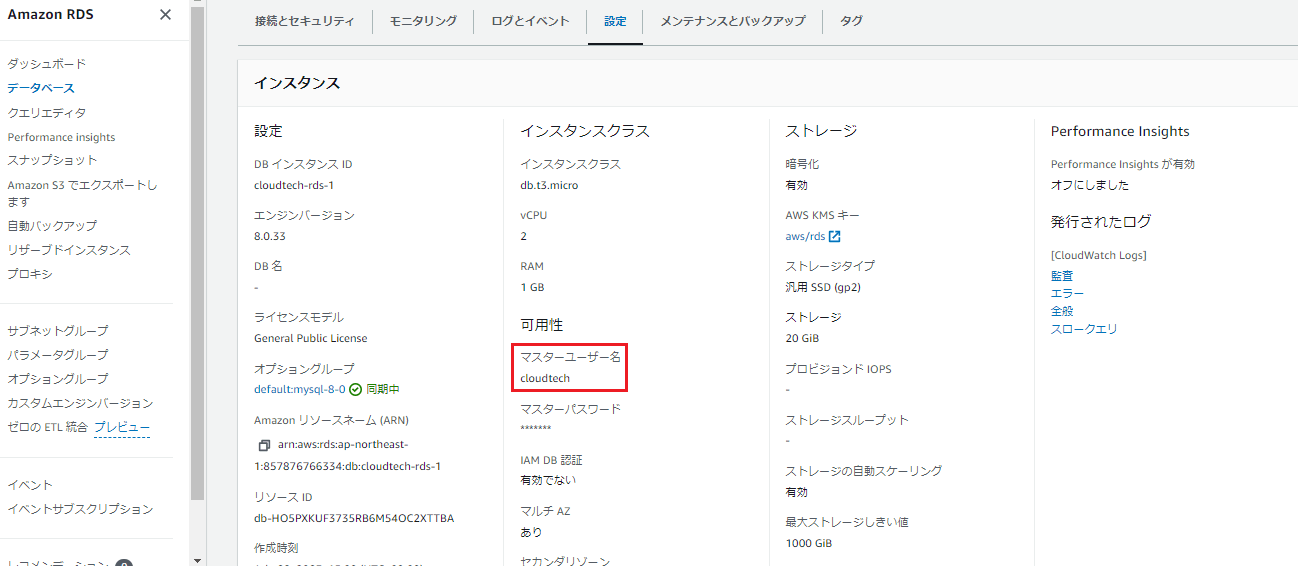Open the 接続とセキュリティ tab
This screenshot has height=566, width=1298.
pos(304,21)
